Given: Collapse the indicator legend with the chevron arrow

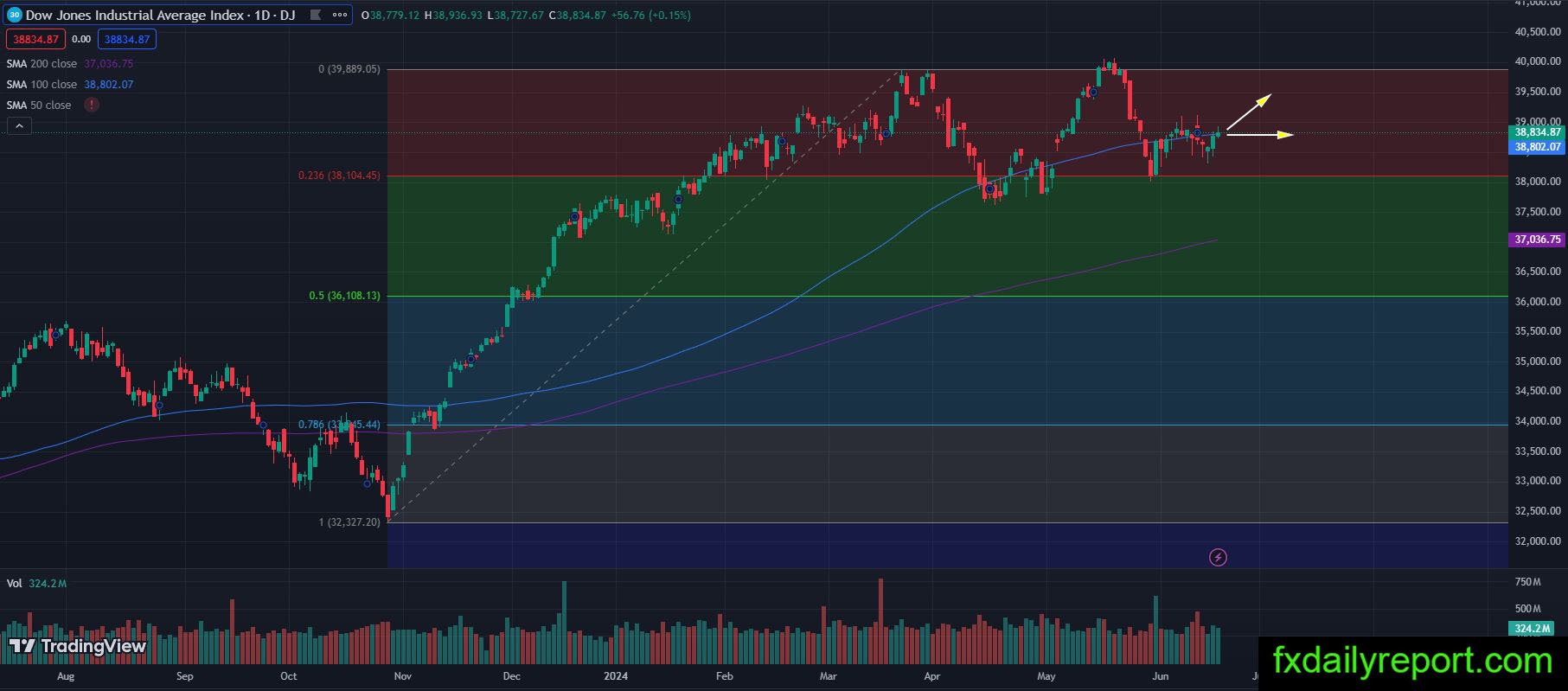Looking at the screenshot, I should pyautogui.click(x=19, y=126).
